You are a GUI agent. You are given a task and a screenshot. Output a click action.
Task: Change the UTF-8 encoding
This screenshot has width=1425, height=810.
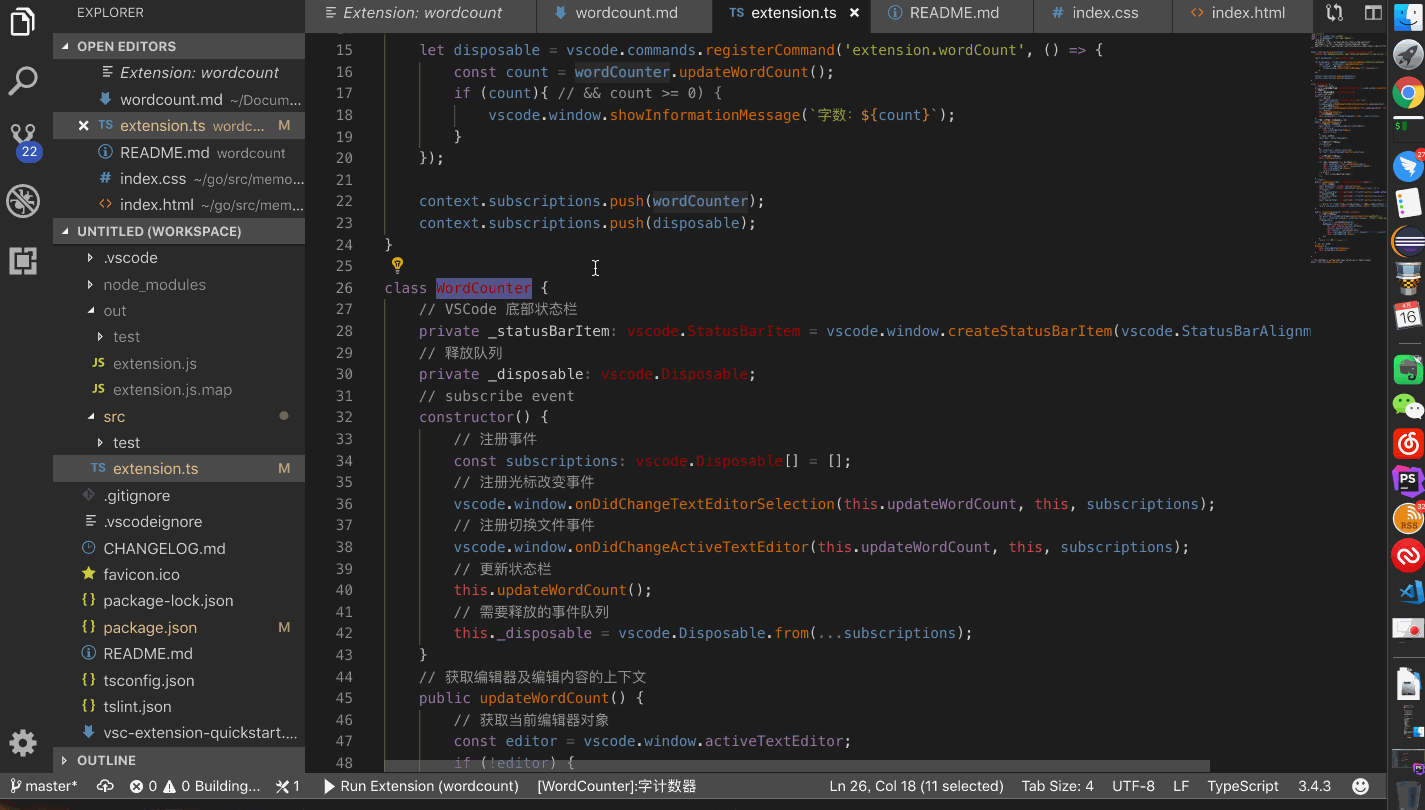(x=1133, y=786)
